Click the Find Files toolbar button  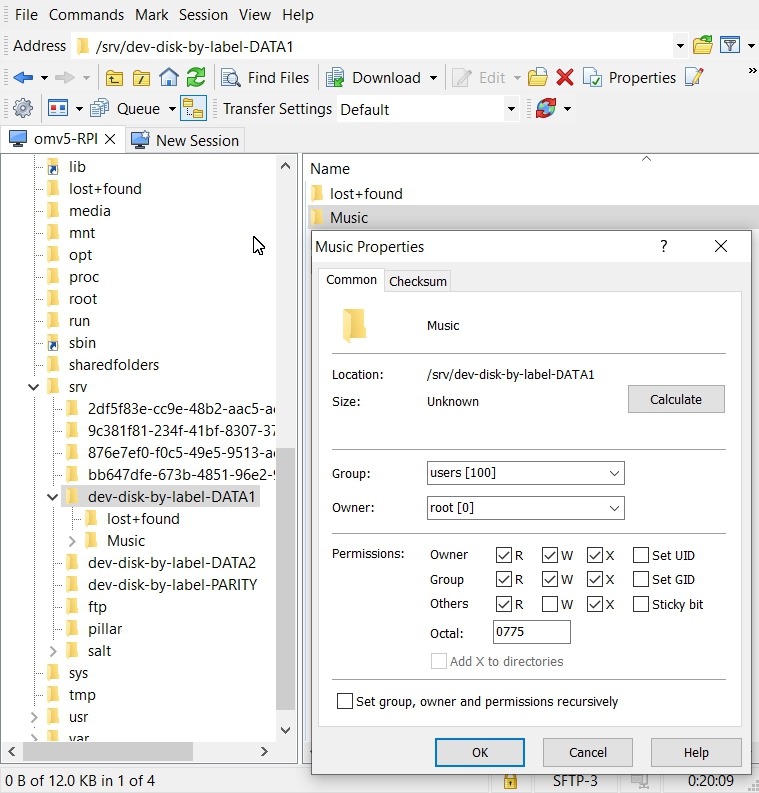pos(266,78)
